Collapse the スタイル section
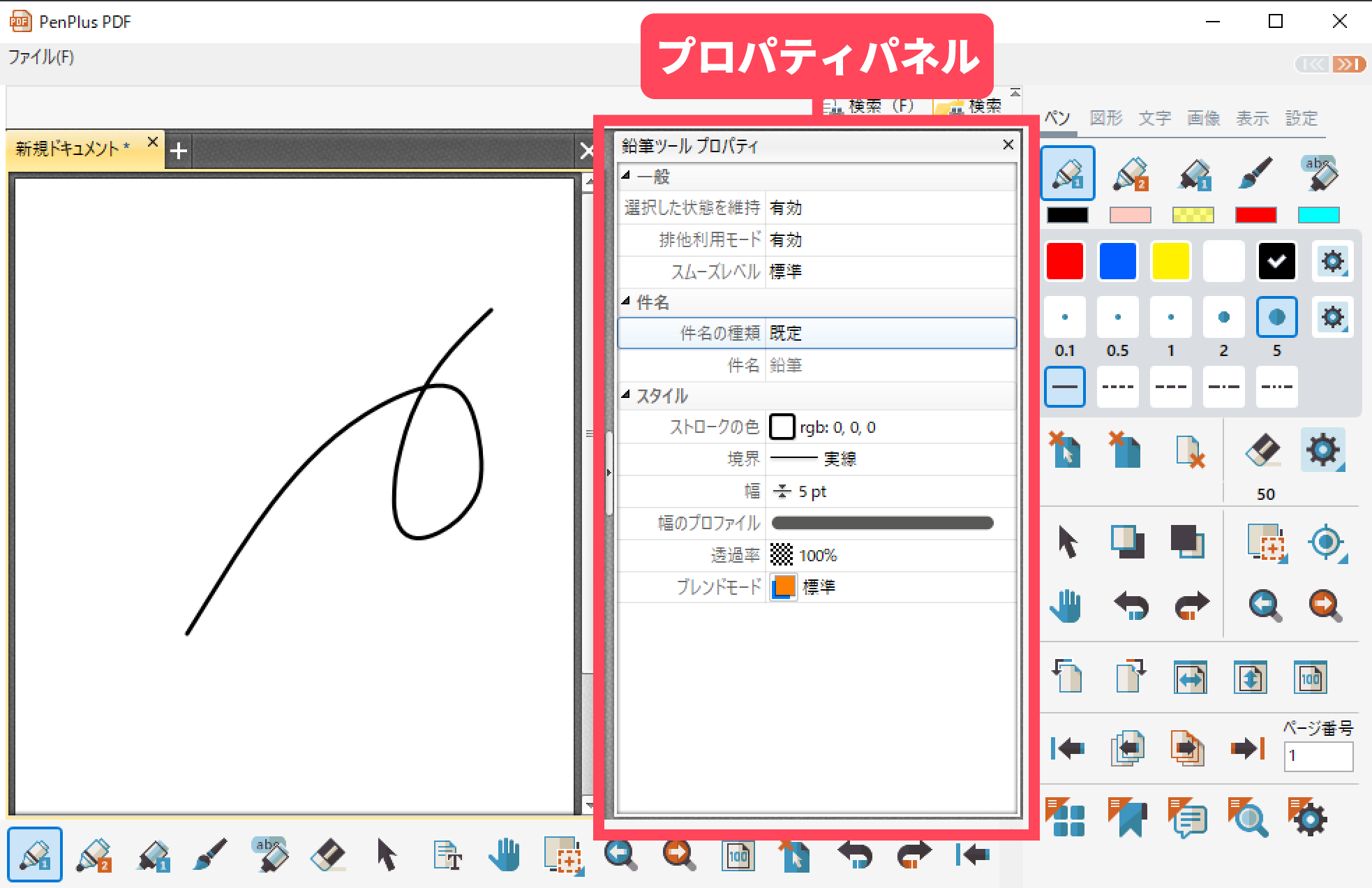The width and height of the screenshot is (1372, 888). pos(626,395)
